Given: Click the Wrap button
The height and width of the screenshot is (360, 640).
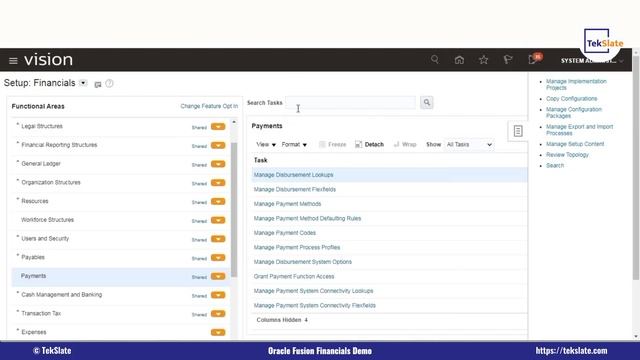Looking at the screenshot, I should pyautogui.click(x=405, y=144).
